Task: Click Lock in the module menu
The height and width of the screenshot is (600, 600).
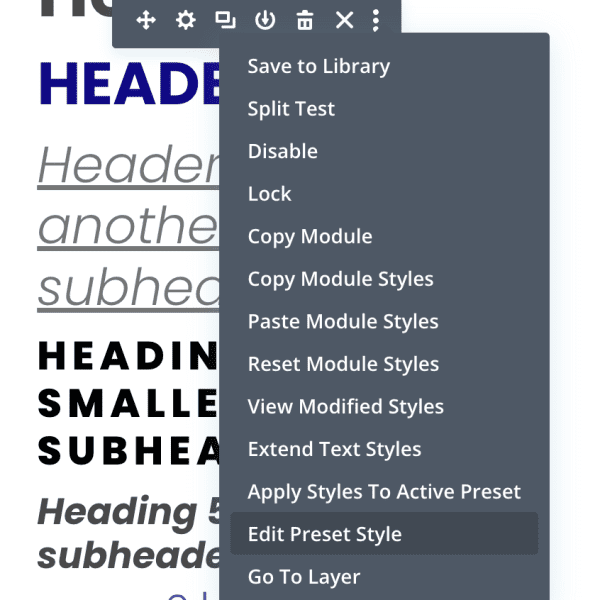Action: tap(270, 194)
